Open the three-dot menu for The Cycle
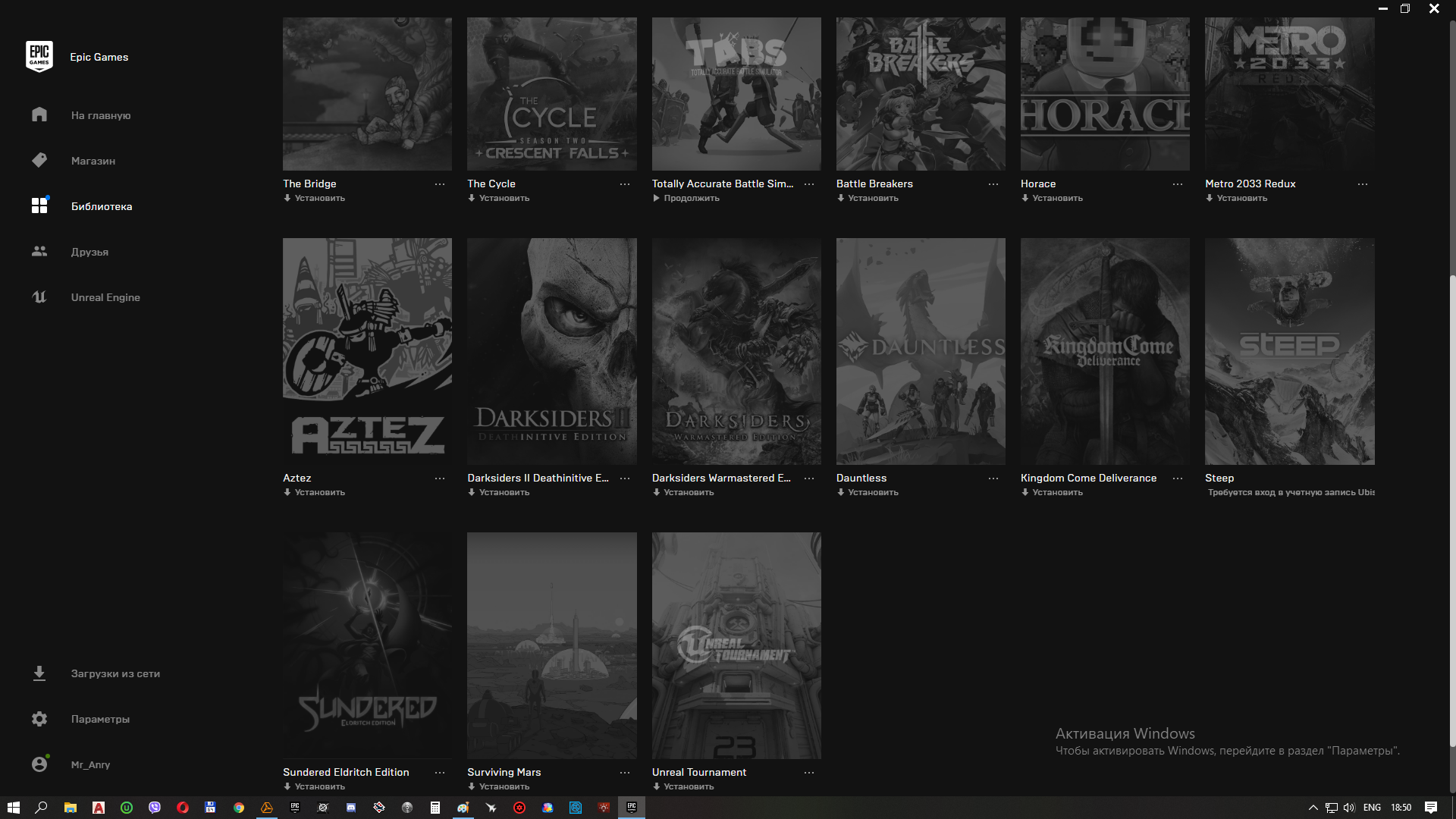 625,184
